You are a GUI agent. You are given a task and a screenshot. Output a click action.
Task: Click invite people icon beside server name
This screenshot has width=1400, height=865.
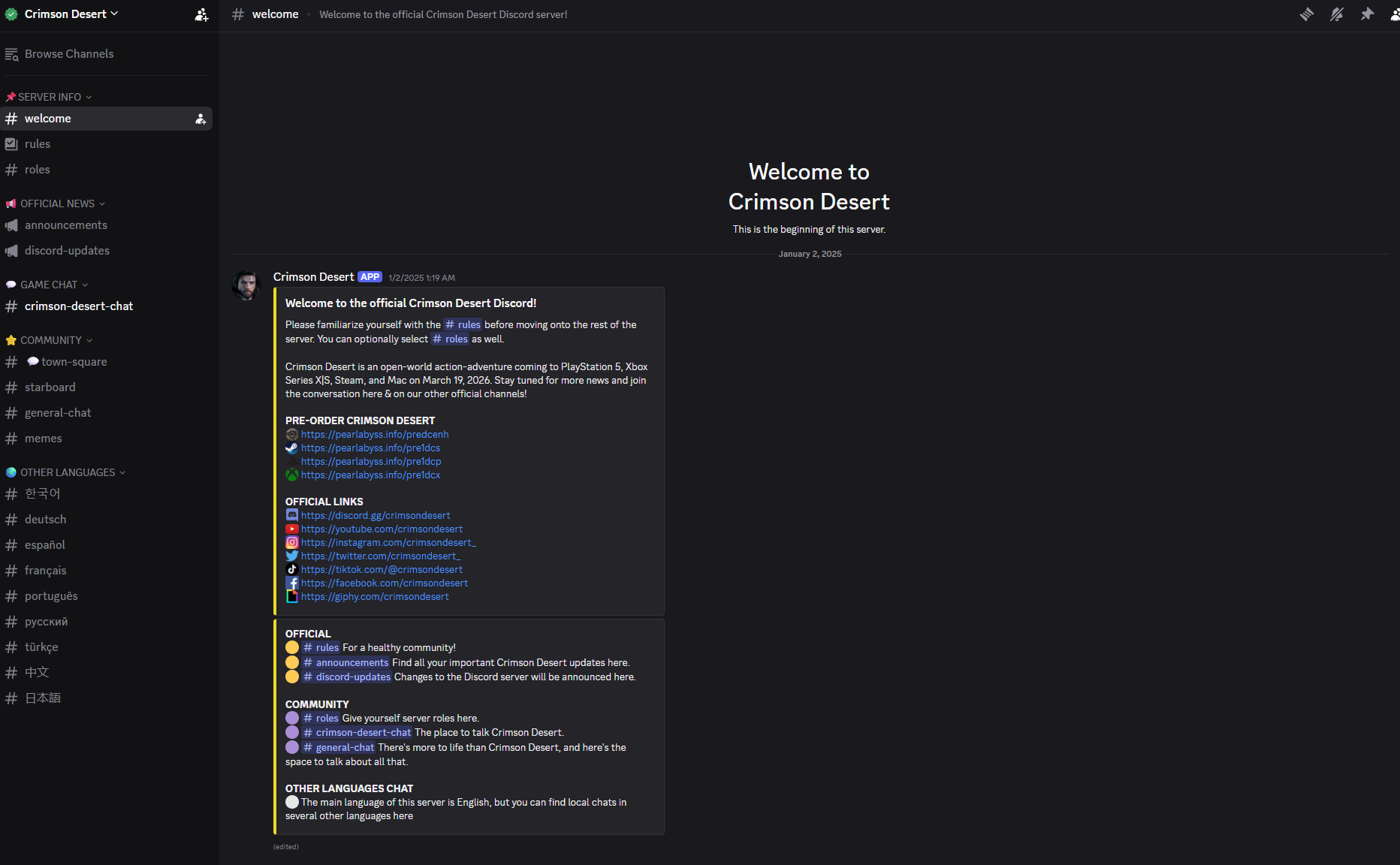click(x=201, y=14)
